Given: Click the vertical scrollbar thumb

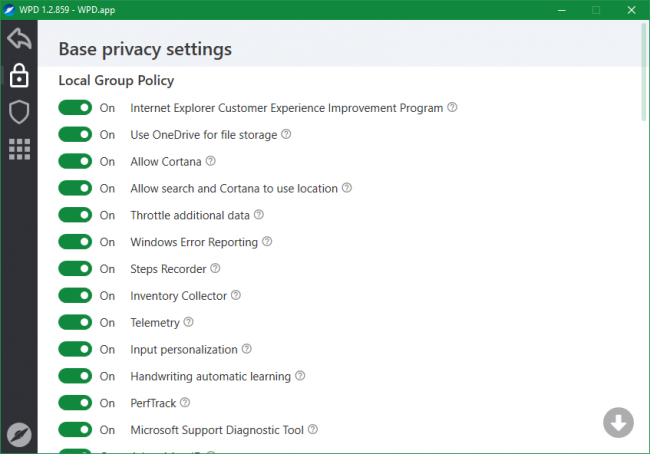Looking at the screenshot, I should tap(644, 71).
